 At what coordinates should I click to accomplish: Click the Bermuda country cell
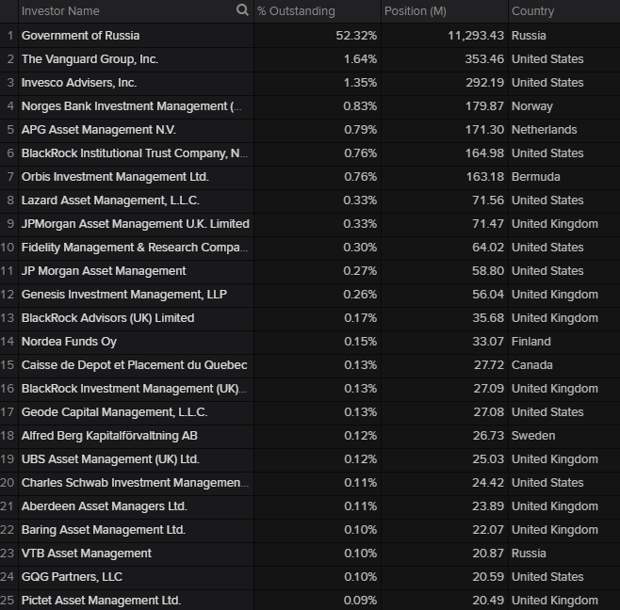(x=536, y=177)
